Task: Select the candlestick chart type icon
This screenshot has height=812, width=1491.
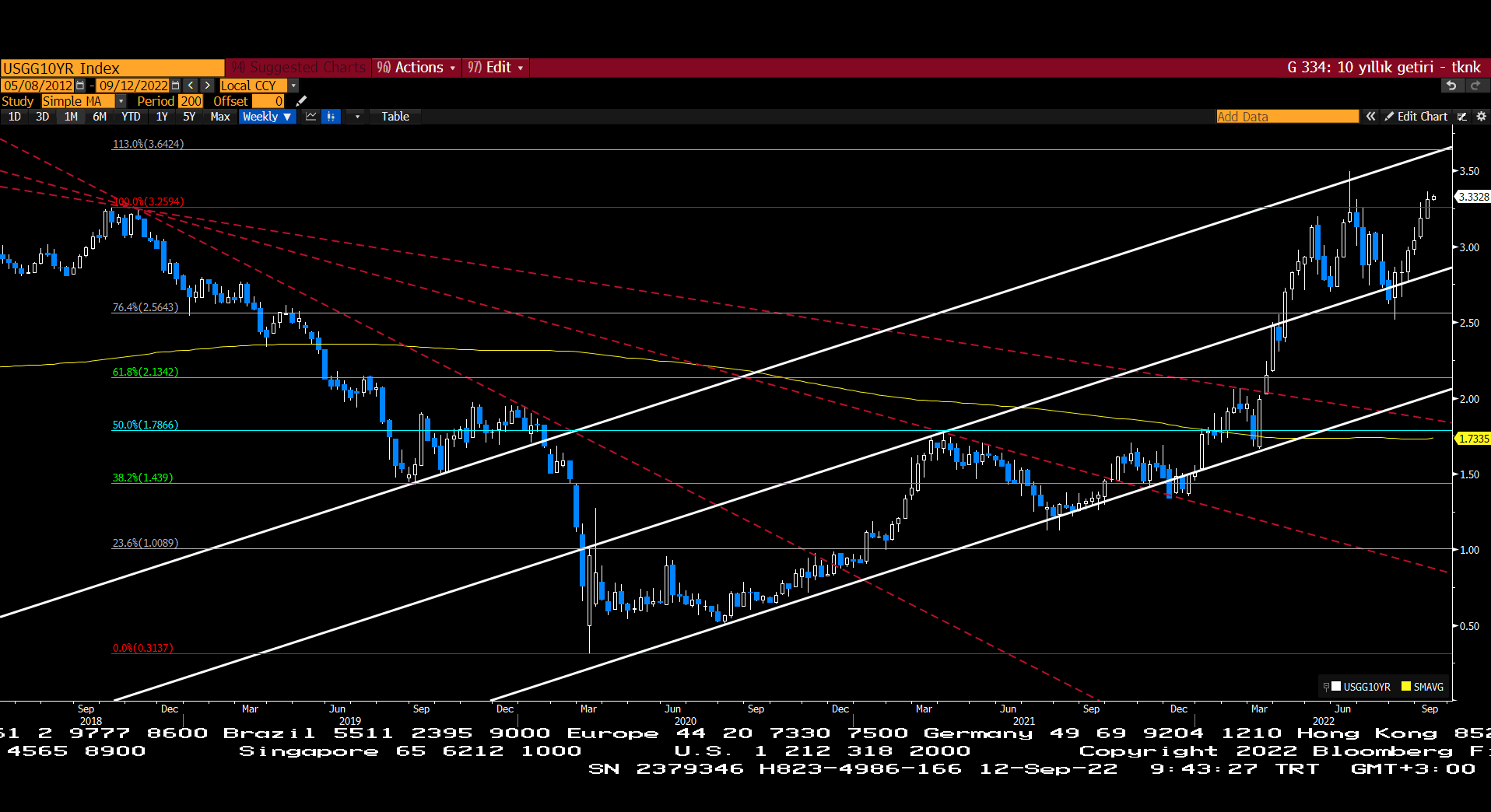Action: 332,117
